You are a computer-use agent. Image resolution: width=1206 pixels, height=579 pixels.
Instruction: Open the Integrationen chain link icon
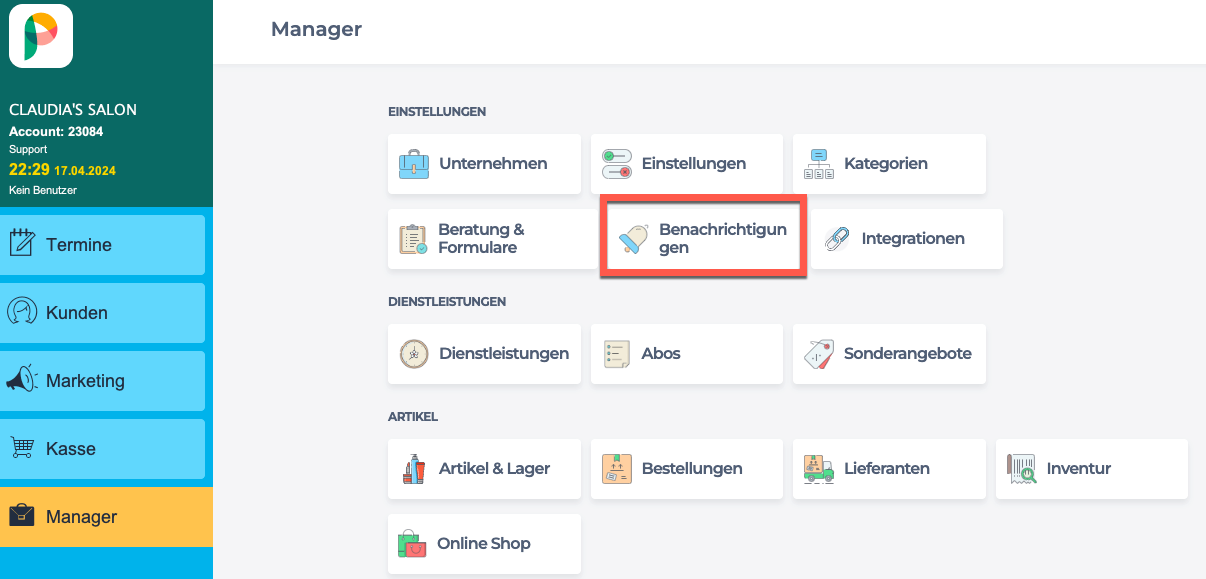(836, 239)
